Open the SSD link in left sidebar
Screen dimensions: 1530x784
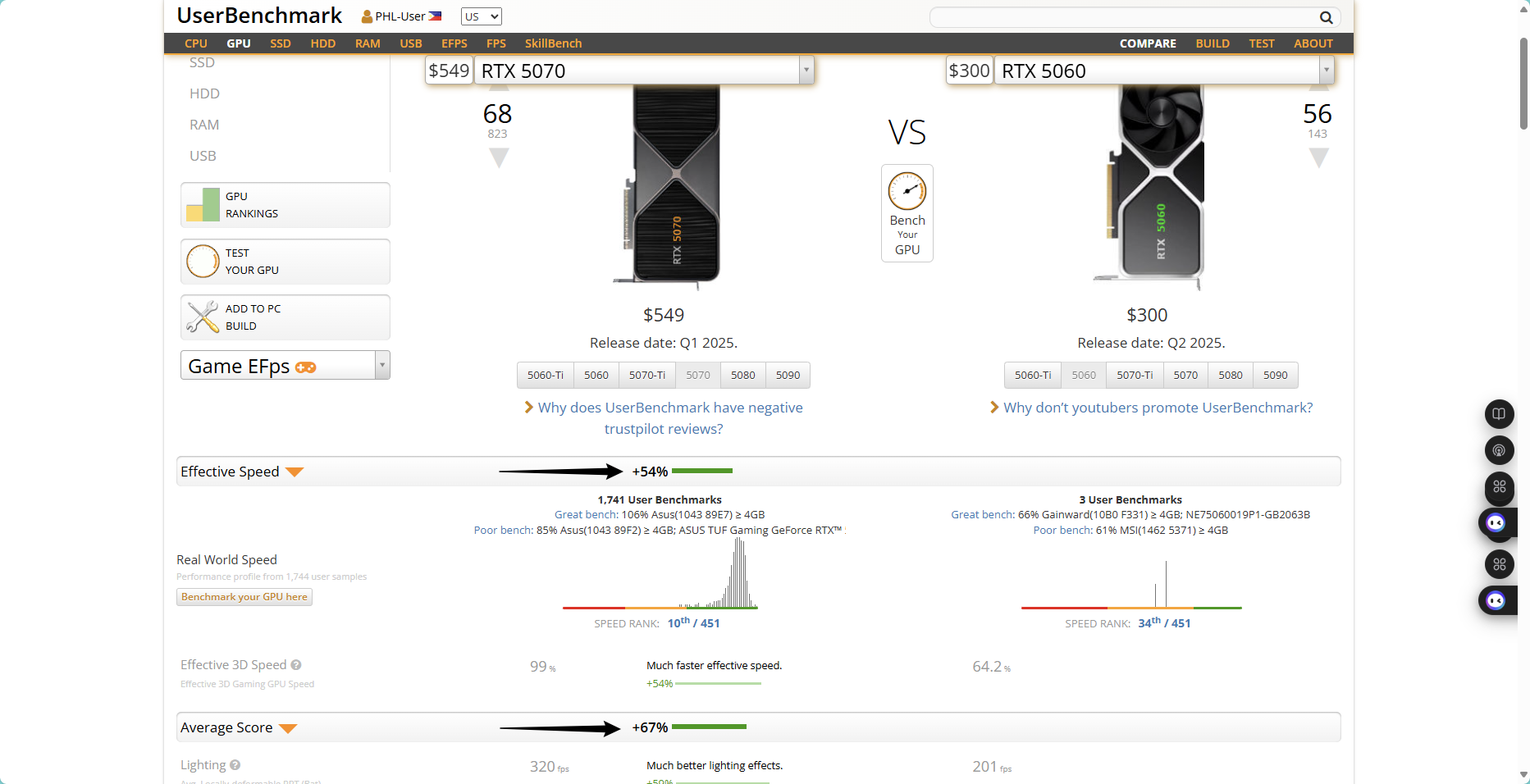202,62
